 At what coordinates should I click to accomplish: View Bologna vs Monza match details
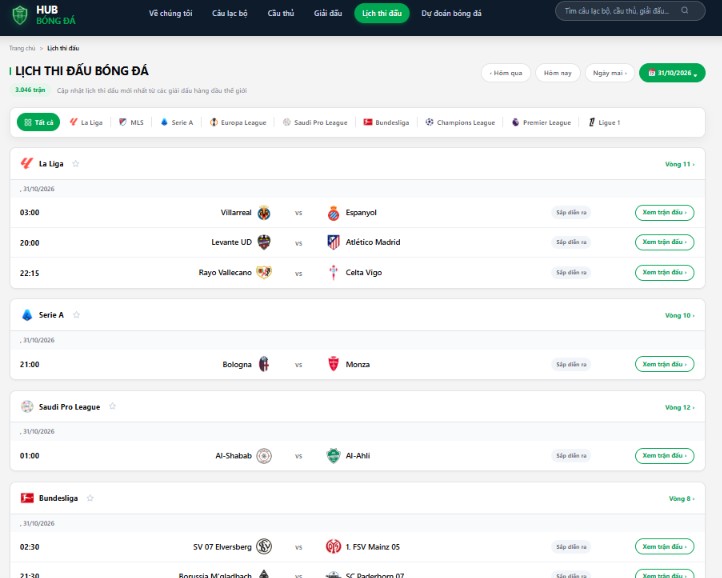click(664, 364)
